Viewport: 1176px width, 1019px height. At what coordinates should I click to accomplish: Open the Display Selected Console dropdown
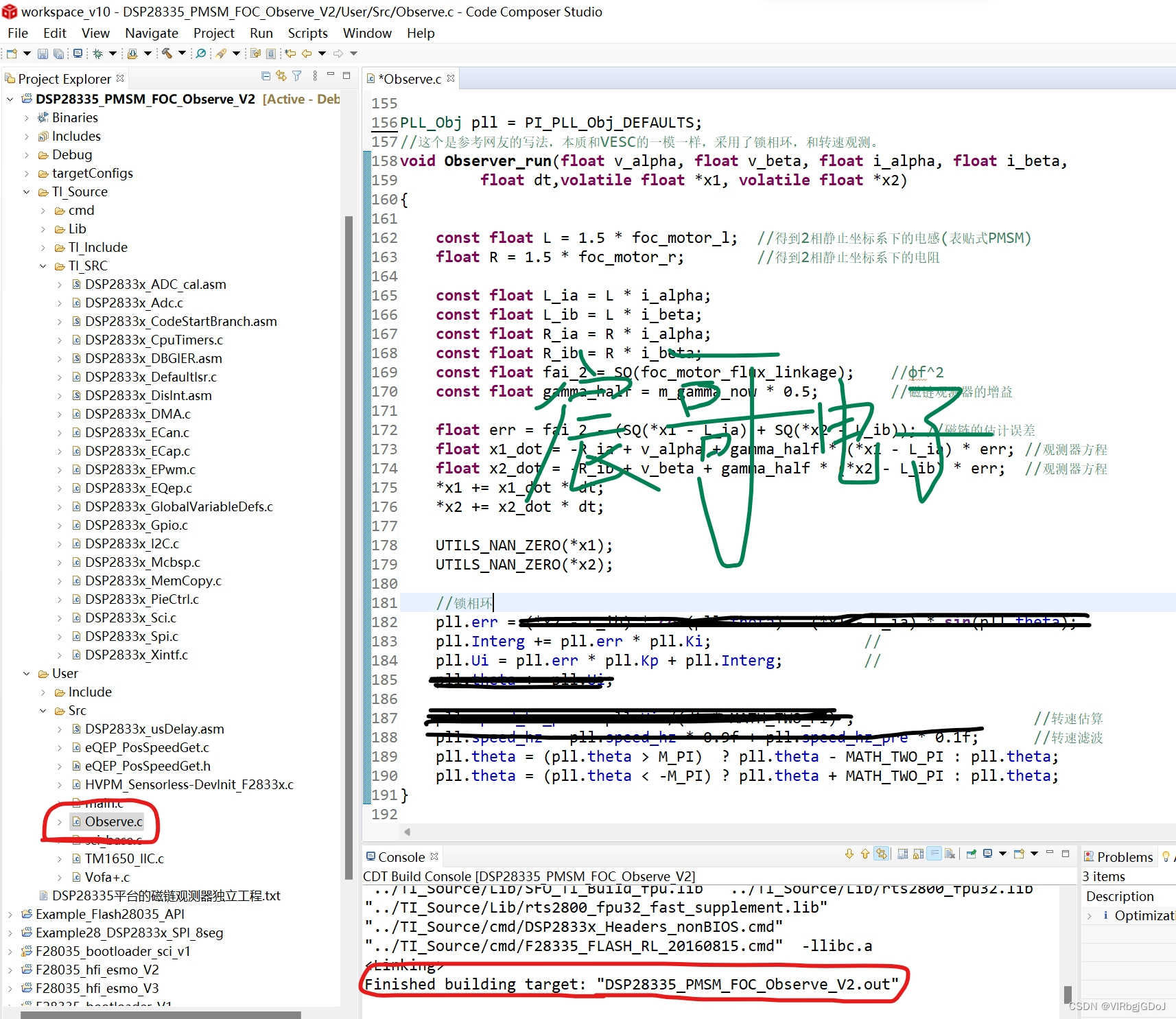click(1002, 854)
